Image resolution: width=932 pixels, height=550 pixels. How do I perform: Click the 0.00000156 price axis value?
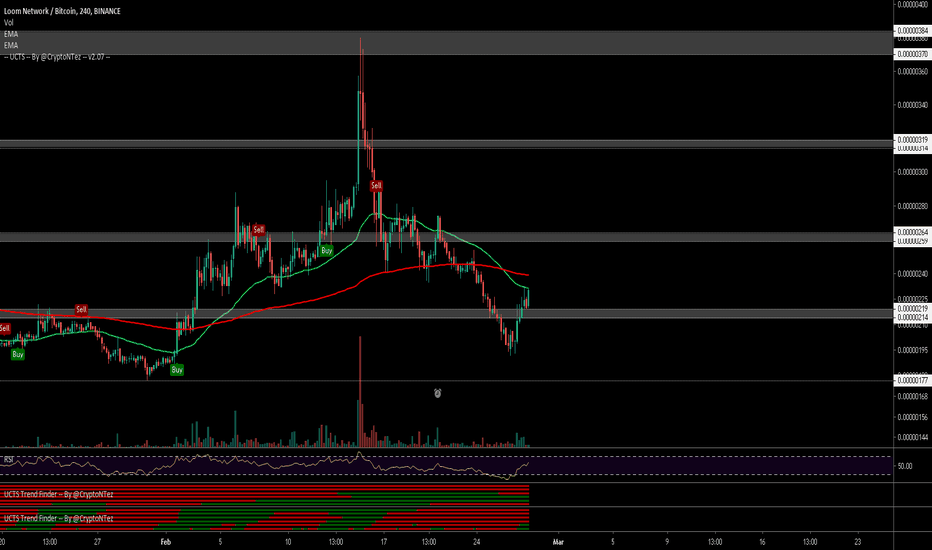coord(912,417)
